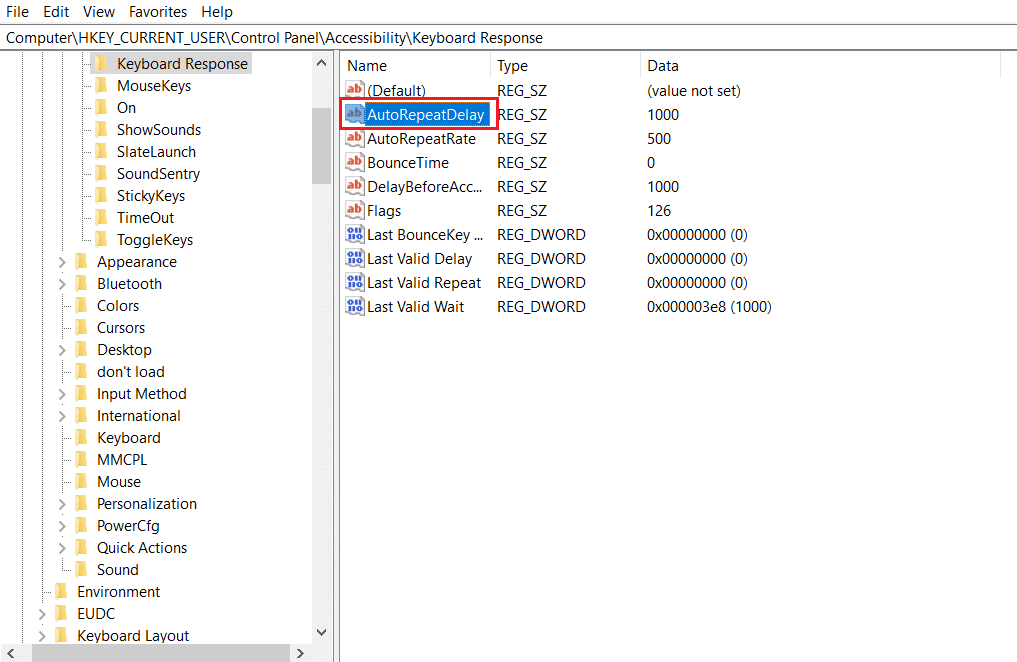Click the Flags string value icon
Screen dimensions: 1017x662
pos(354,209)
